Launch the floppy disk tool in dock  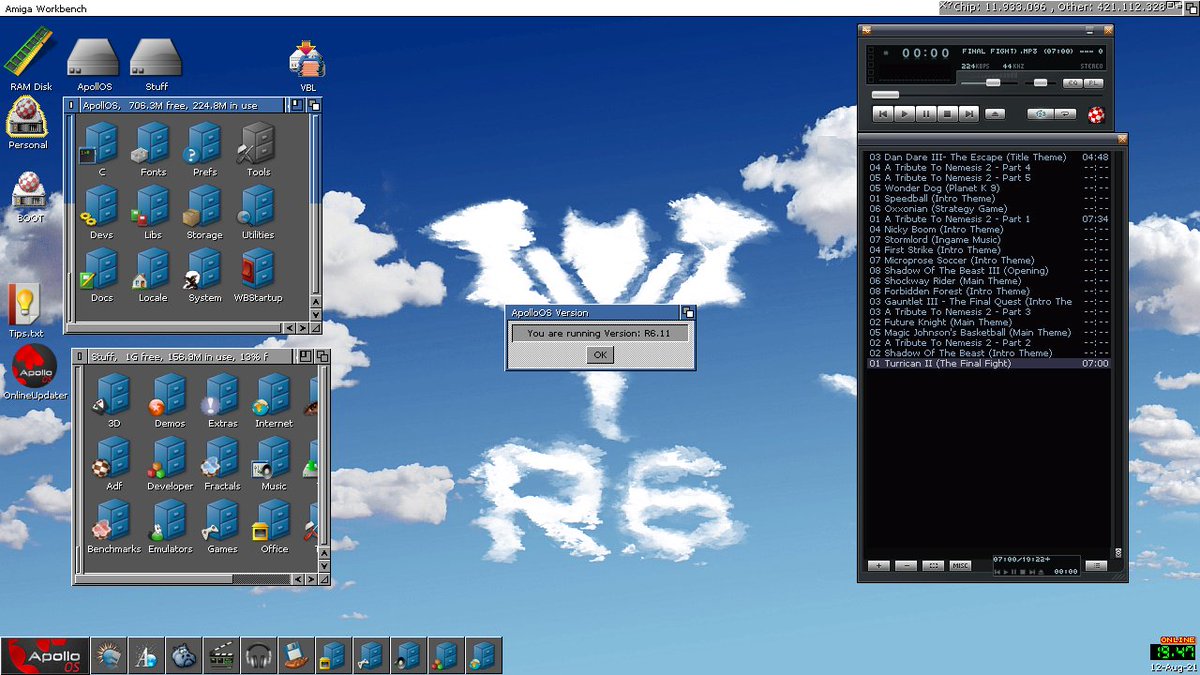[x=296, y=656]
